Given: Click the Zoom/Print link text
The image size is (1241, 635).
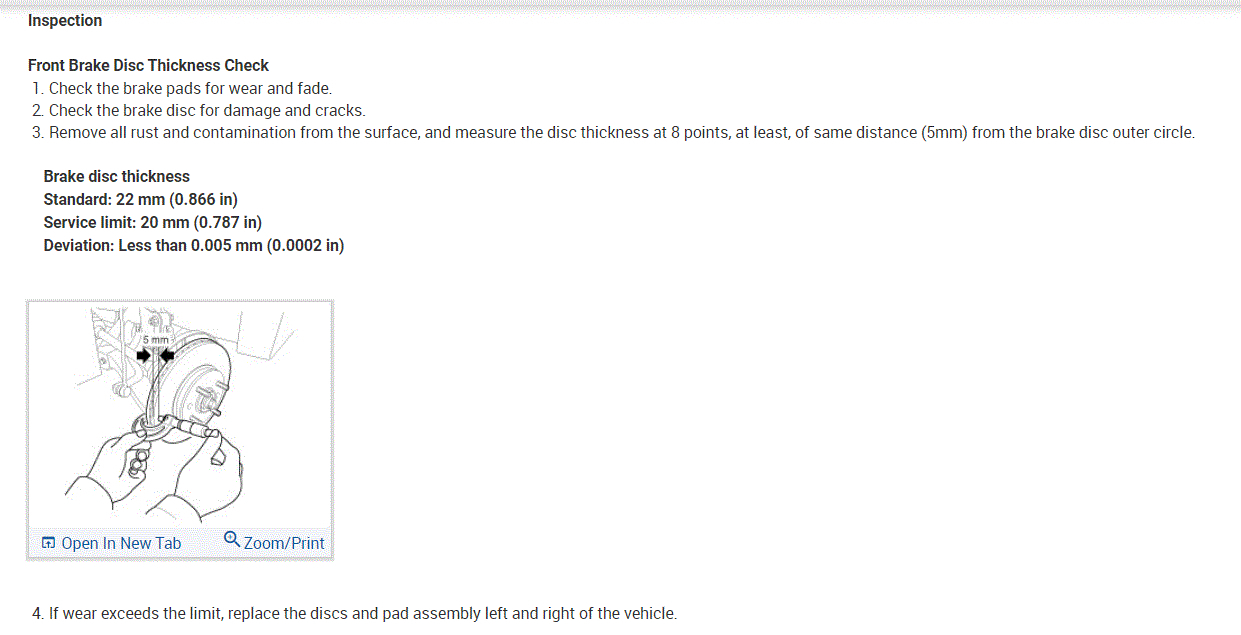Looking at the screenshot, I should 284,543.
